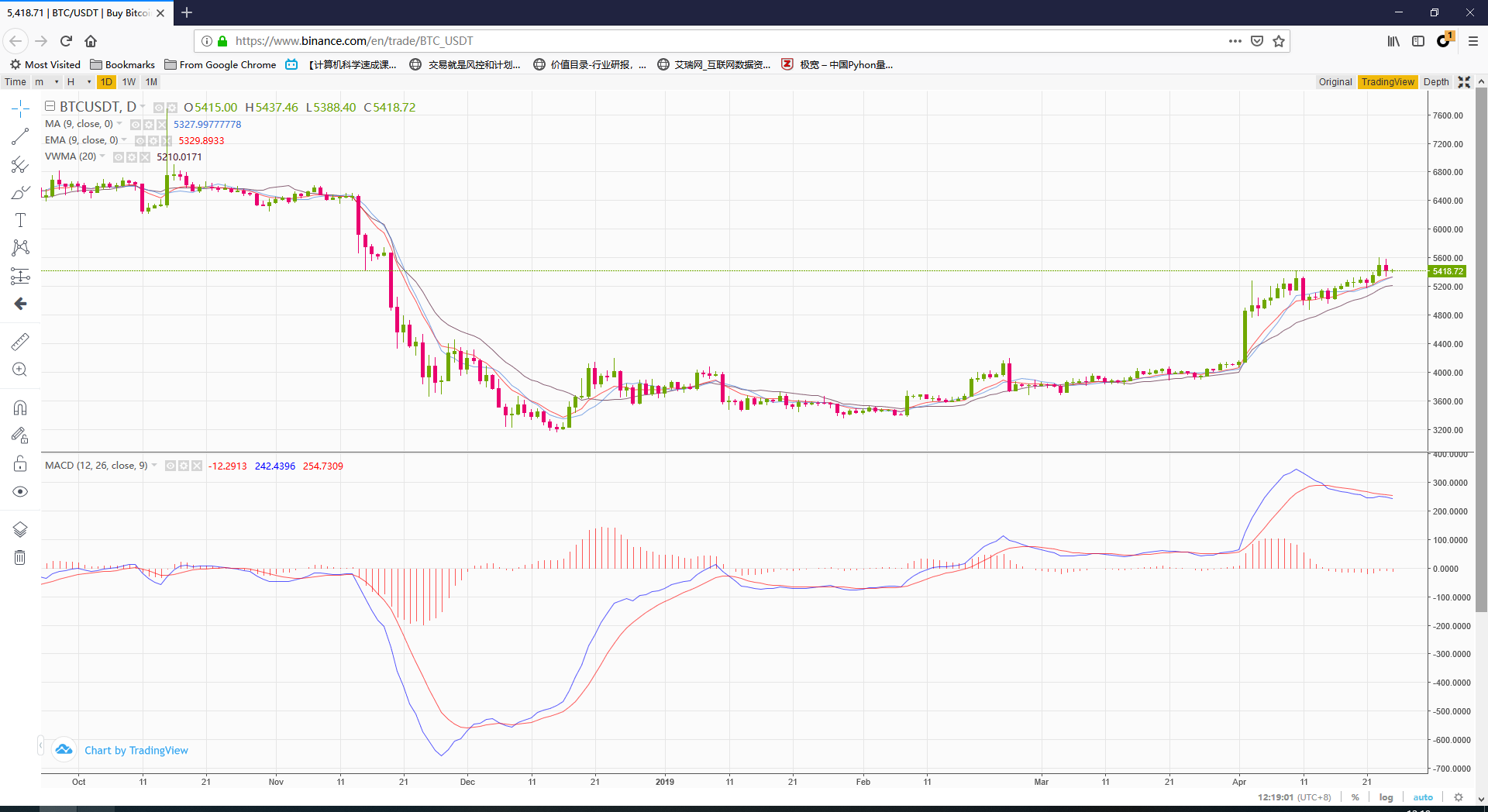Open MACD (12, 26, close, 9) dropdown arrow
1488x812 pixels.
point(154,466)
